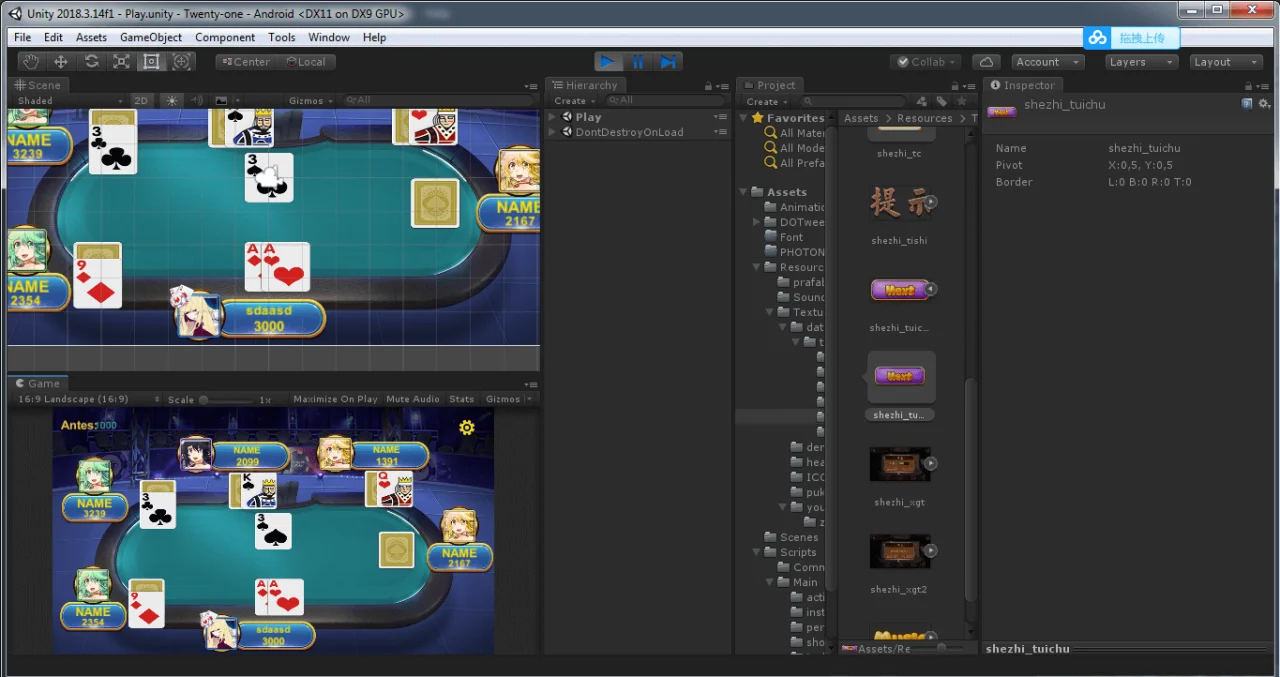Pause the game with Pause button
Screen dimensions: 1280x677
(637, 62)
